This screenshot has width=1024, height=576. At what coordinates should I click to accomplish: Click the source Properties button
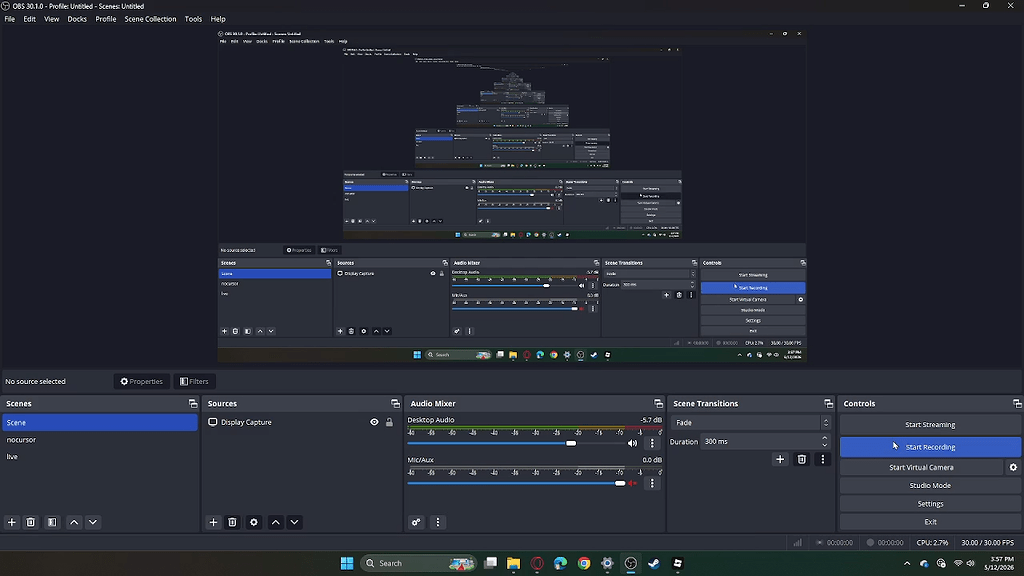click(x=142, y=381)
